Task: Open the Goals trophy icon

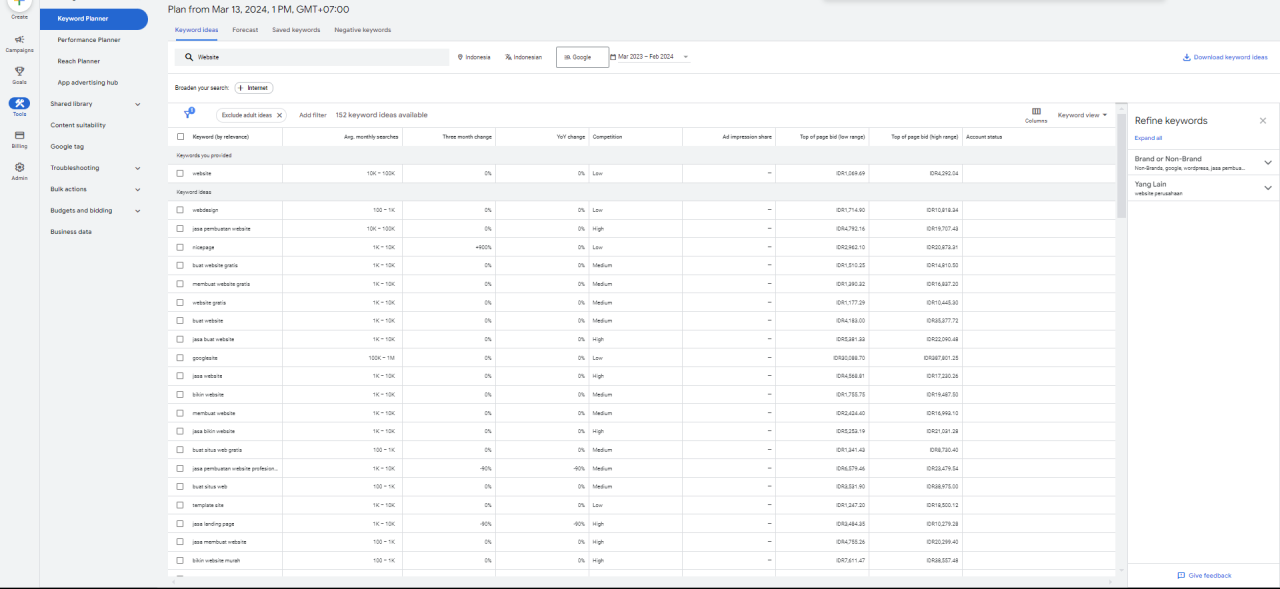Action: tap(19, 71)
